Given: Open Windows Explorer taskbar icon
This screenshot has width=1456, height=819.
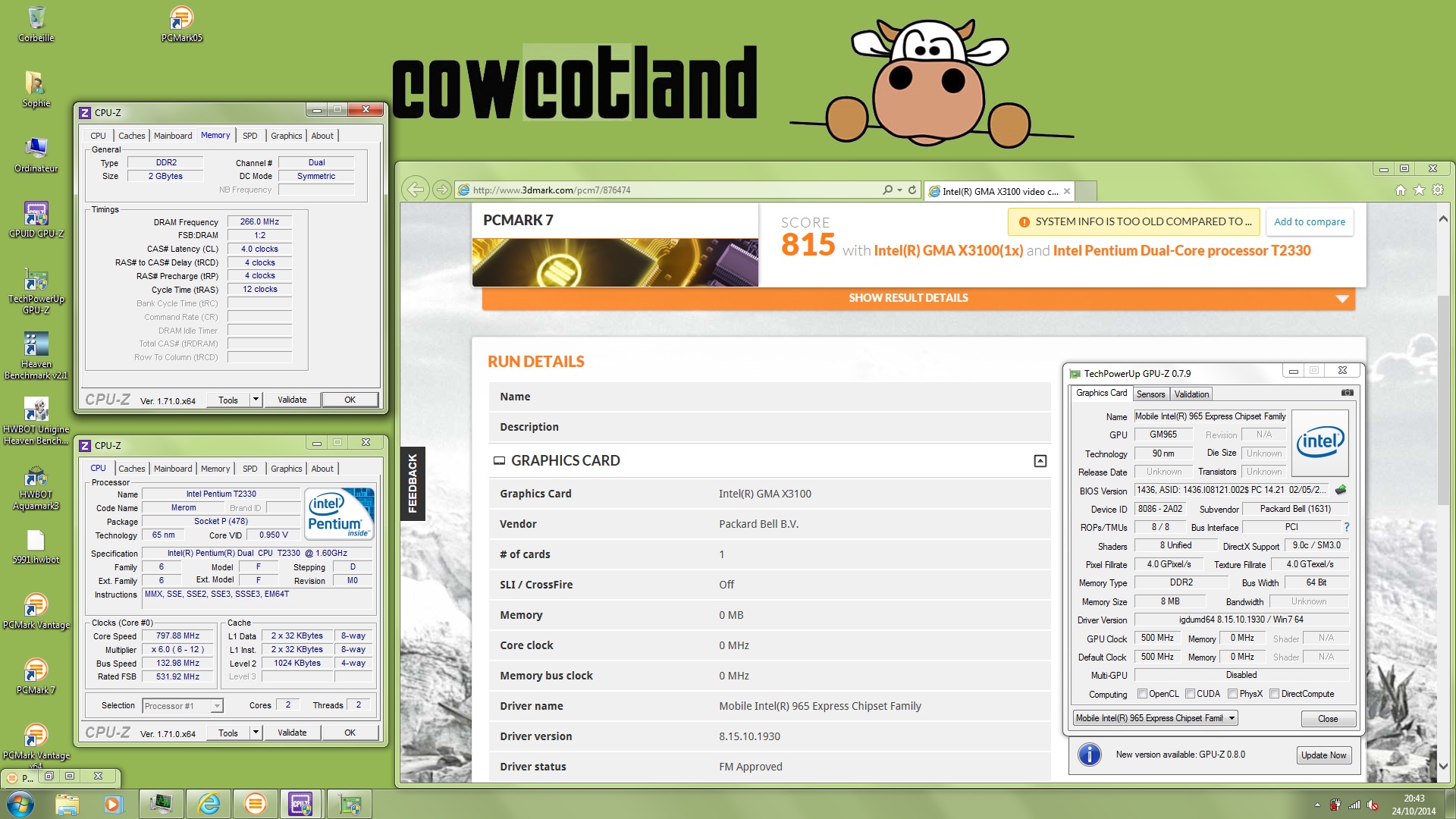Looking at the screenshot, I should (x=67, y=804).
